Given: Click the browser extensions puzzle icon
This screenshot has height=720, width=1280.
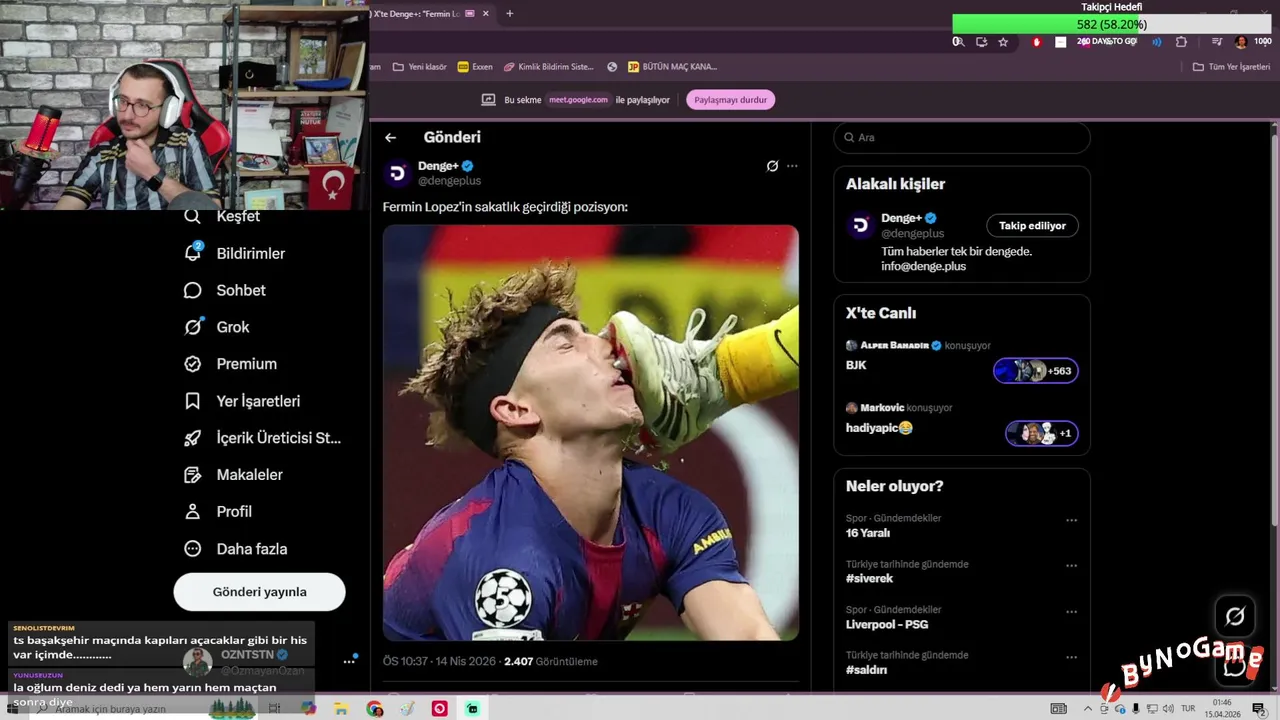Looking at the screenshot, I should coord(1181,42).
